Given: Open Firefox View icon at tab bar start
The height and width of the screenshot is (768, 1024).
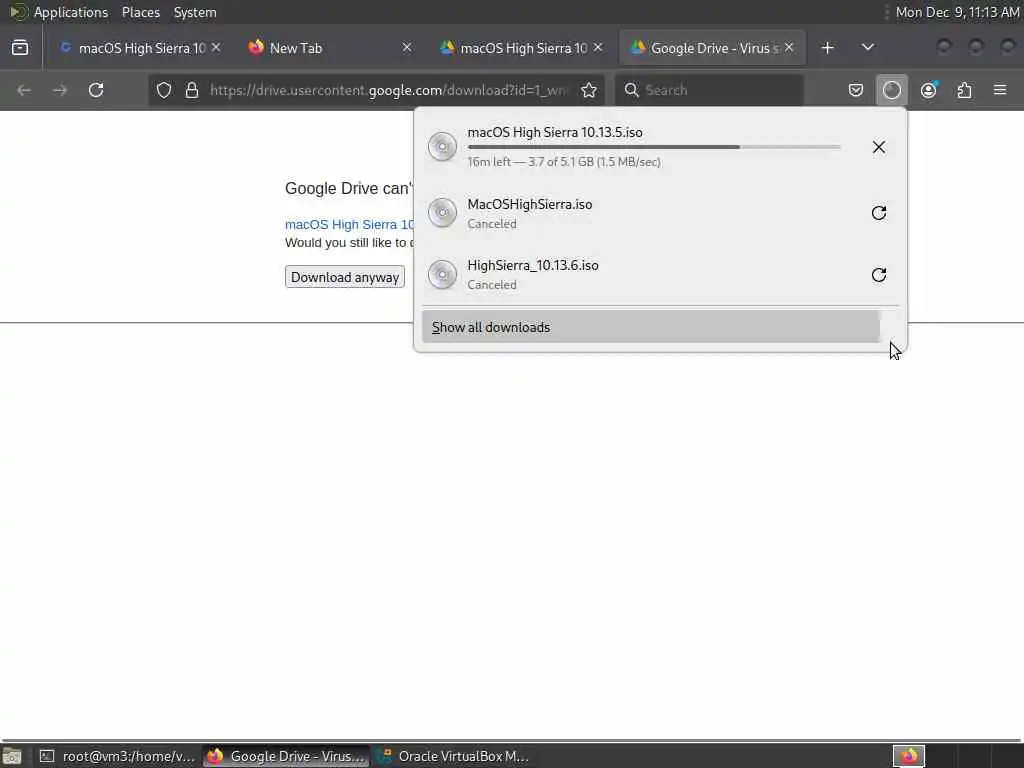Looking at the screenshot, I should click(20, 48).
